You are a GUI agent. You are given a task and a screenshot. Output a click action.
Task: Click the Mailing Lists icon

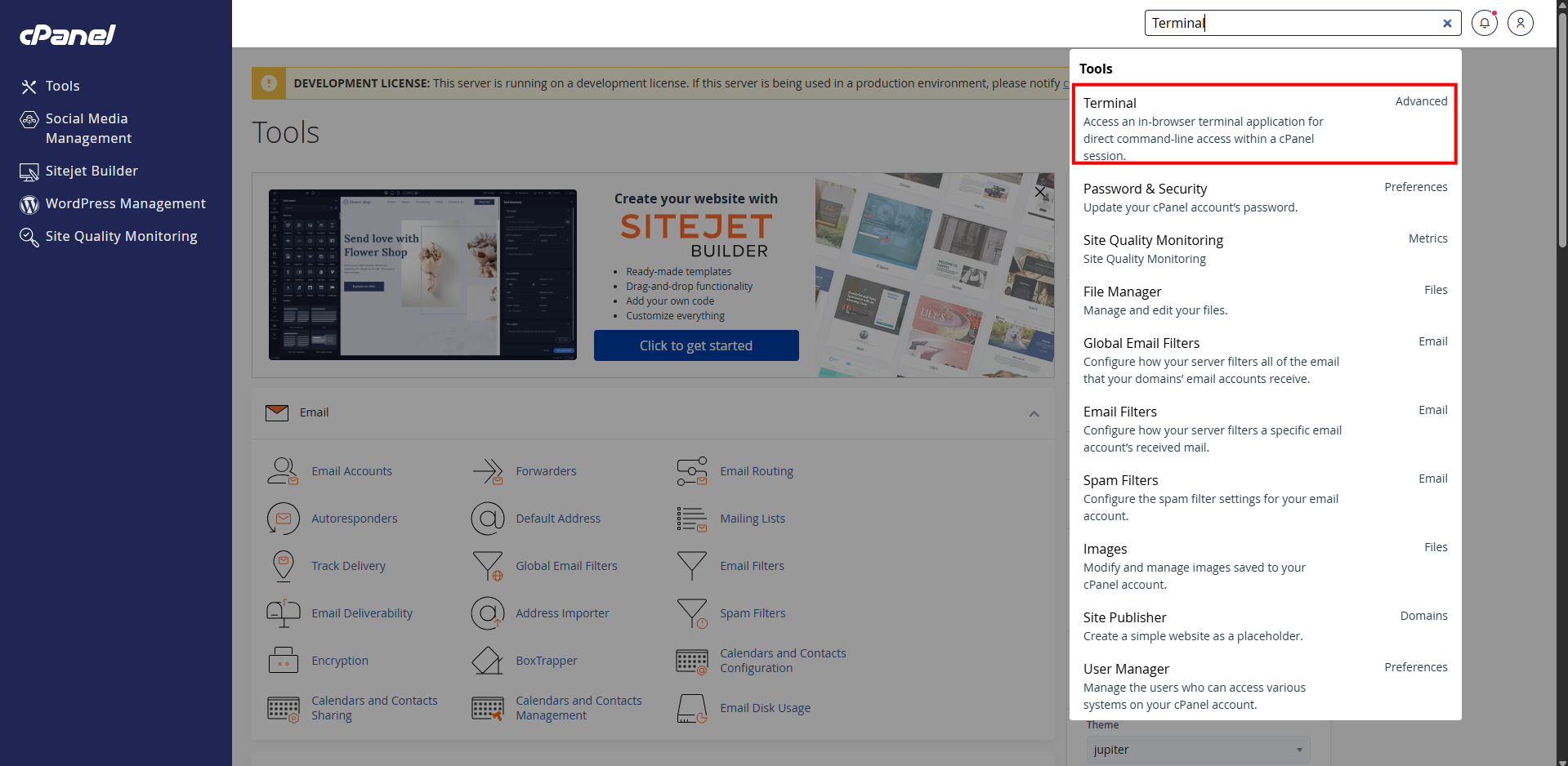click(692, 519)
